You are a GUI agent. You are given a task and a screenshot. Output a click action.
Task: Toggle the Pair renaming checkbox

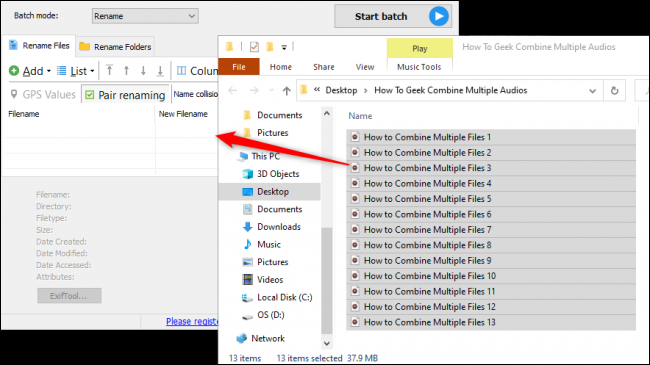90,95
